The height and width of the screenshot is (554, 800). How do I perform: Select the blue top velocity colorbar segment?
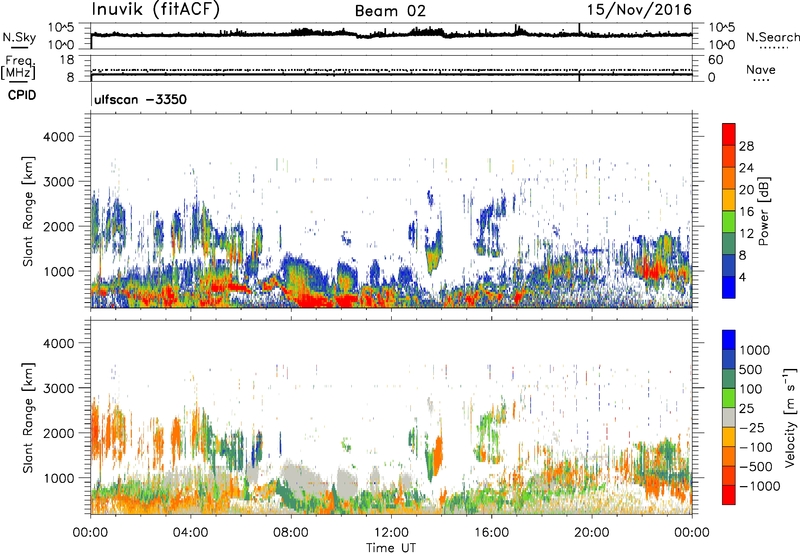729,340
